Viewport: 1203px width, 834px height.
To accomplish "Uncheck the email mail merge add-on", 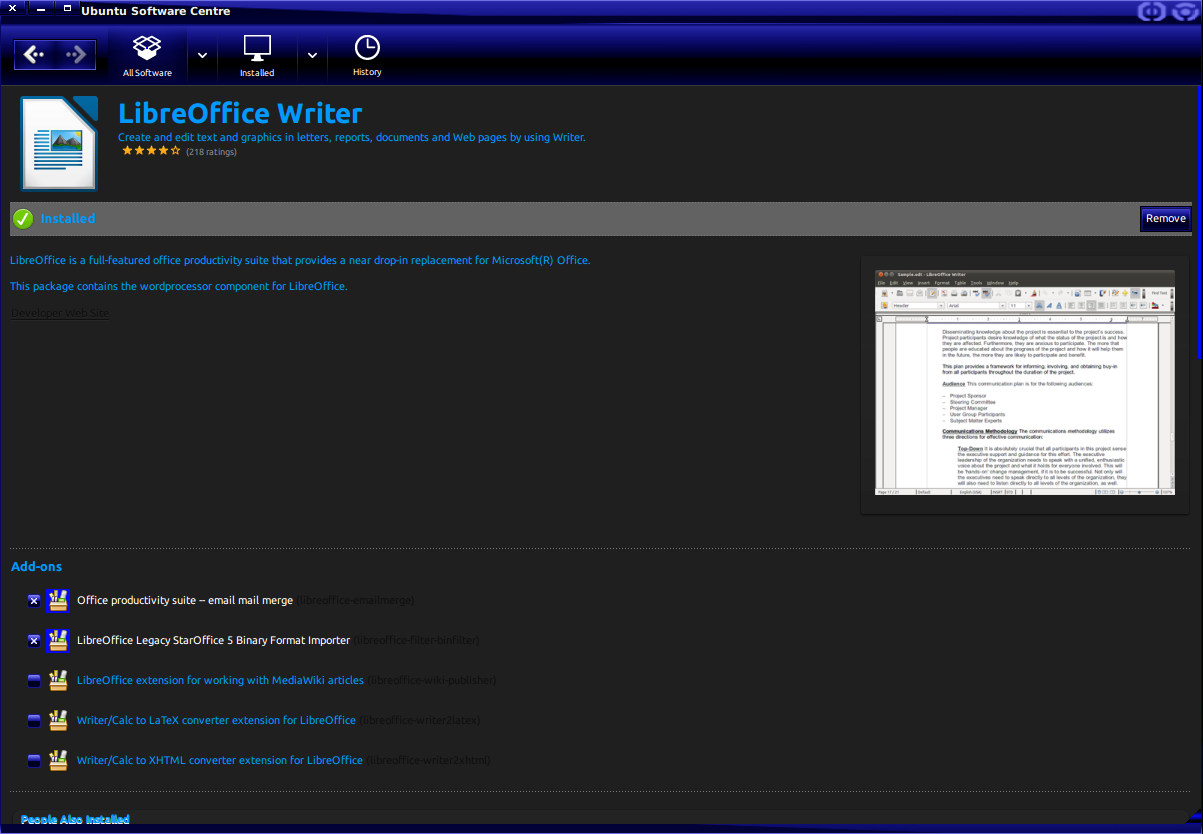I will point(34,601).
